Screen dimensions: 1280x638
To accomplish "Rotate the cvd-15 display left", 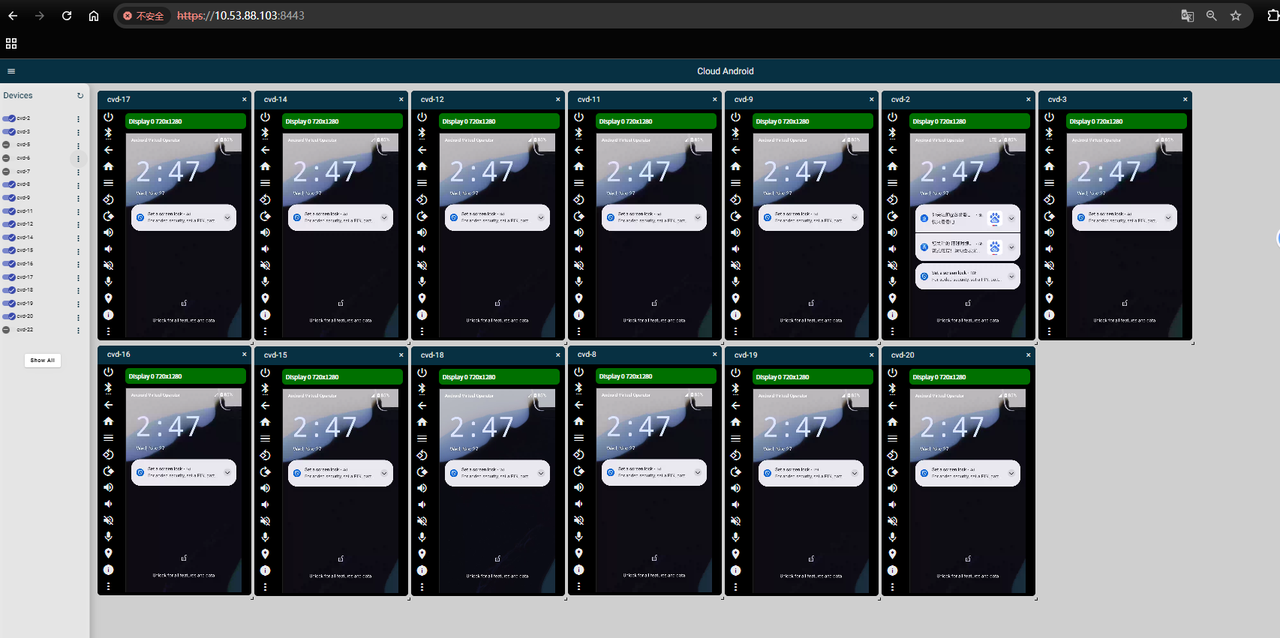I will click(x=265, y=455).
